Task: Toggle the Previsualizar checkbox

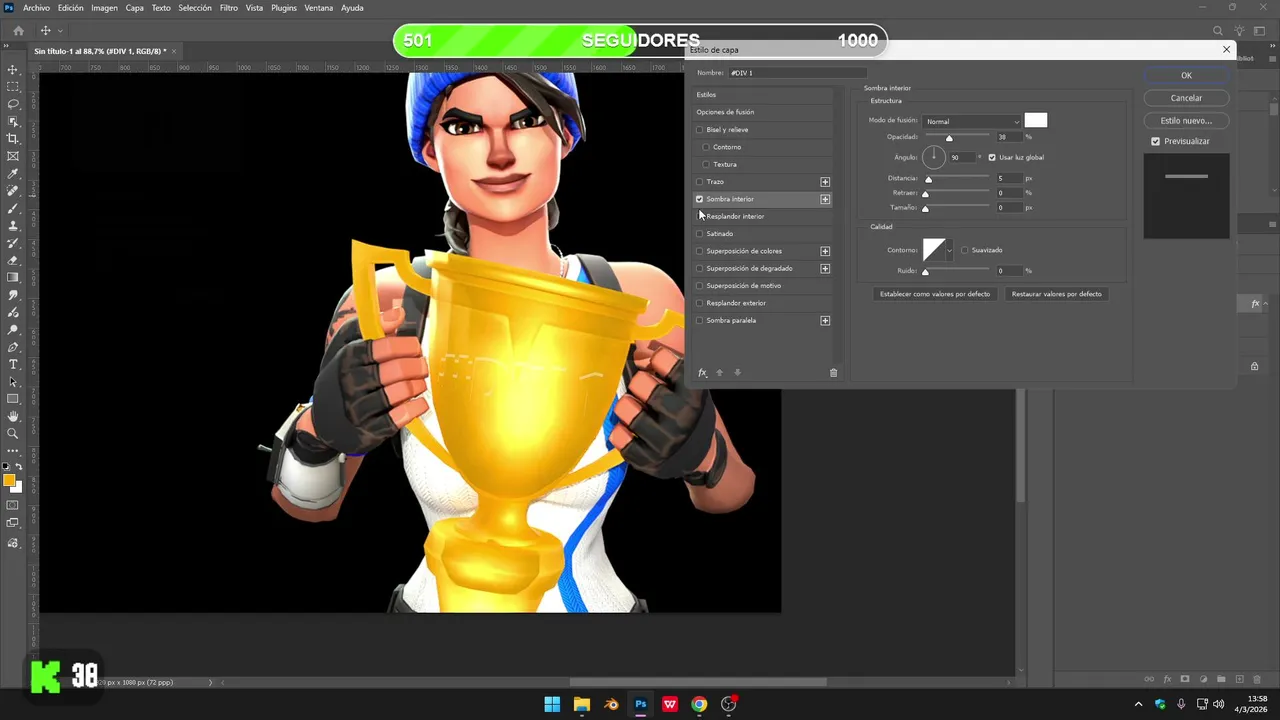Action: 1156,141
